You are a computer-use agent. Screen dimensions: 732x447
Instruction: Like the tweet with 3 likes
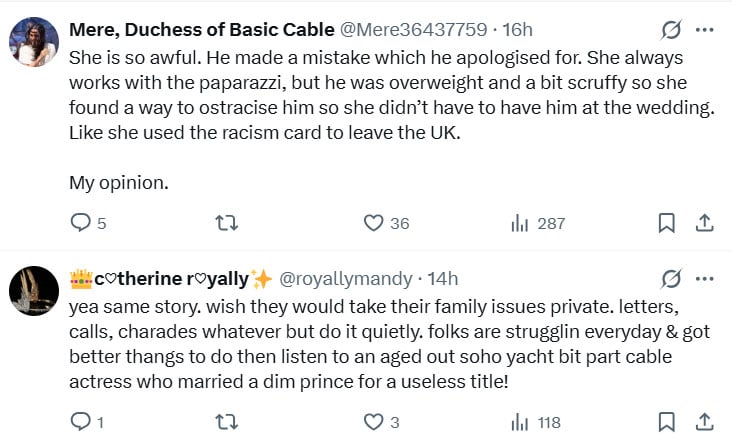(x=373, y=422)
